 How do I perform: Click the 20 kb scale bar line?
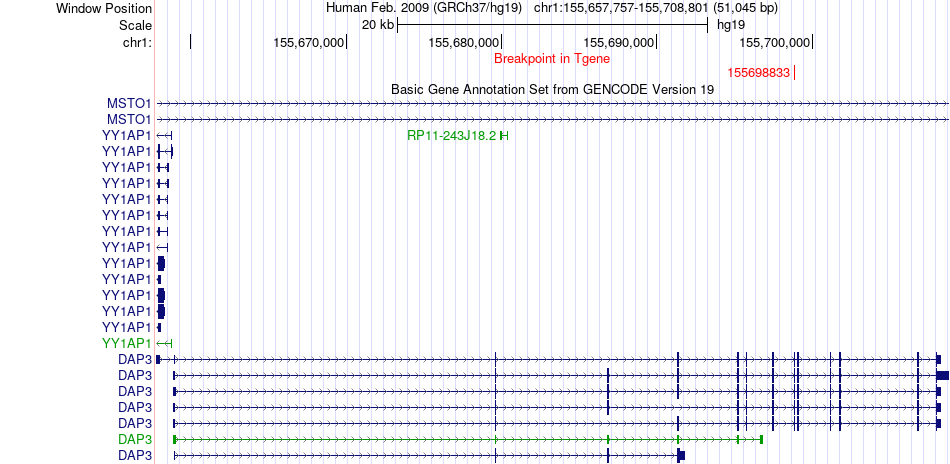[x=553, y=25]
